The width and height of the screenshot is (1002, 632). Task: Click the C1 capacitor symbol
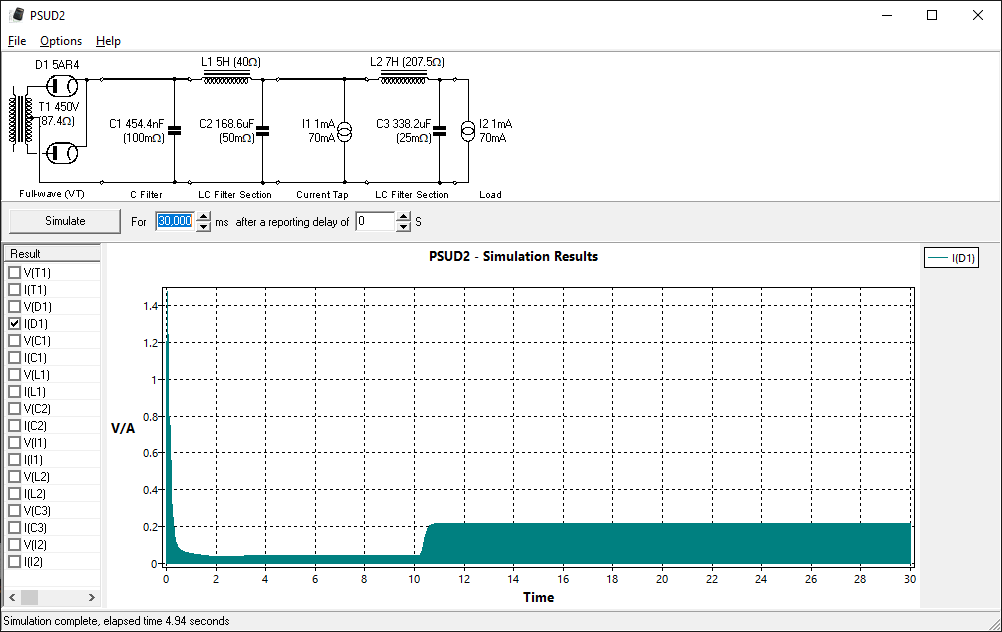[x=174, y=130]
